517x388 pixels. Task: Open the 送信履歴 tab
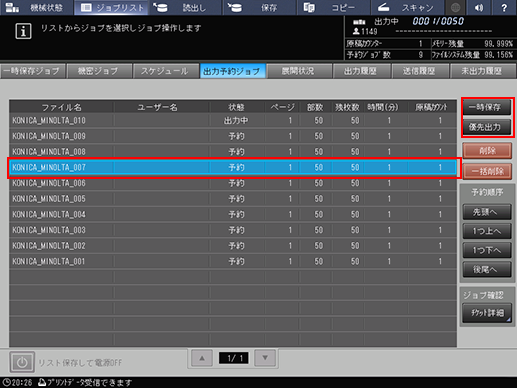click(420, 71)
